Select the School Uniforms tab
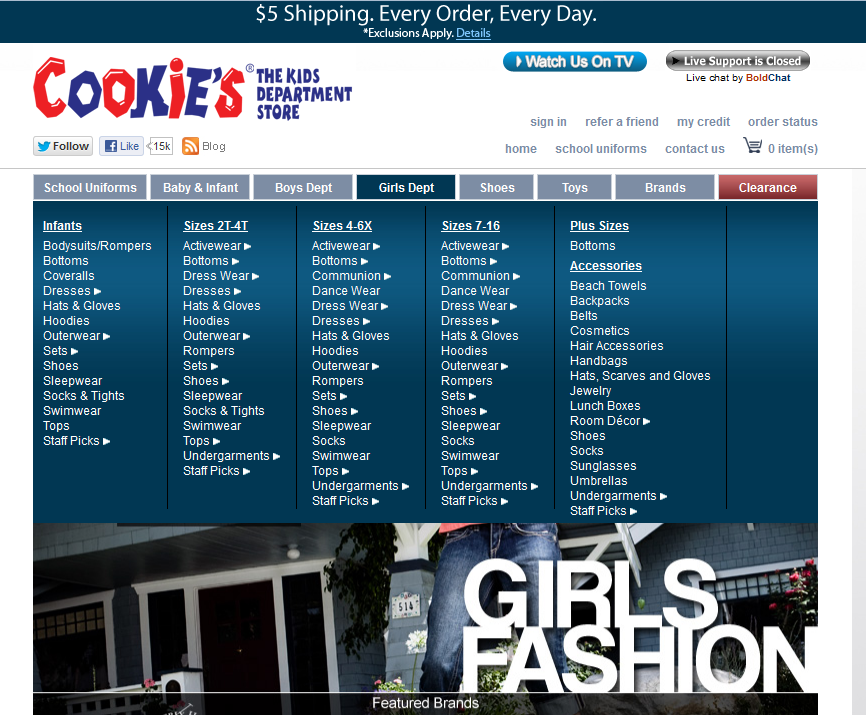Viewport: 866px width, 715px height. (x=90, y=188)
